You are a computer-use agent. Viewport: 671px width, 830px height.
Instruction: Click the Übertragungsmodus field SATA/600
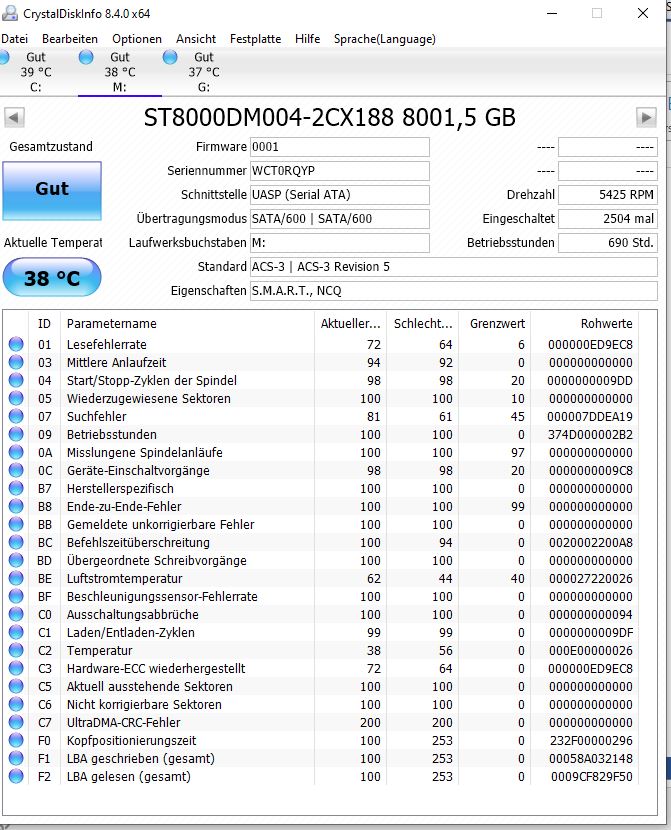coord(339,219)
